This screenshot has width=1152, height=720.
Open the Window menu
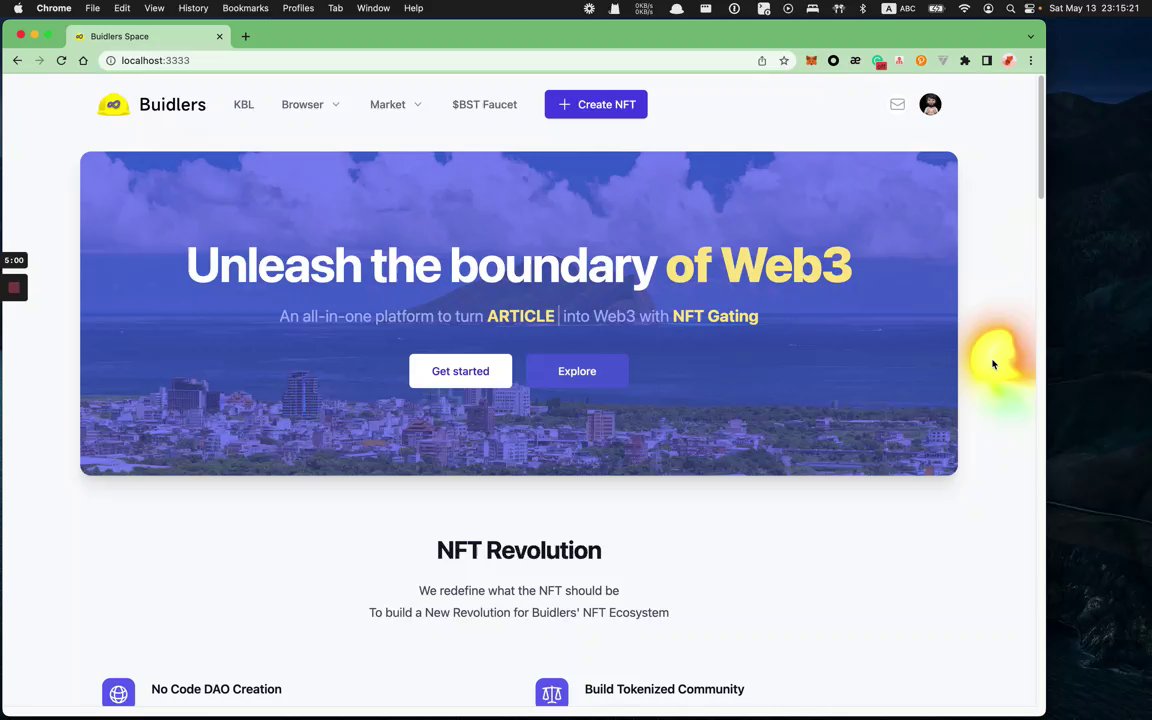tap(373, 8)
